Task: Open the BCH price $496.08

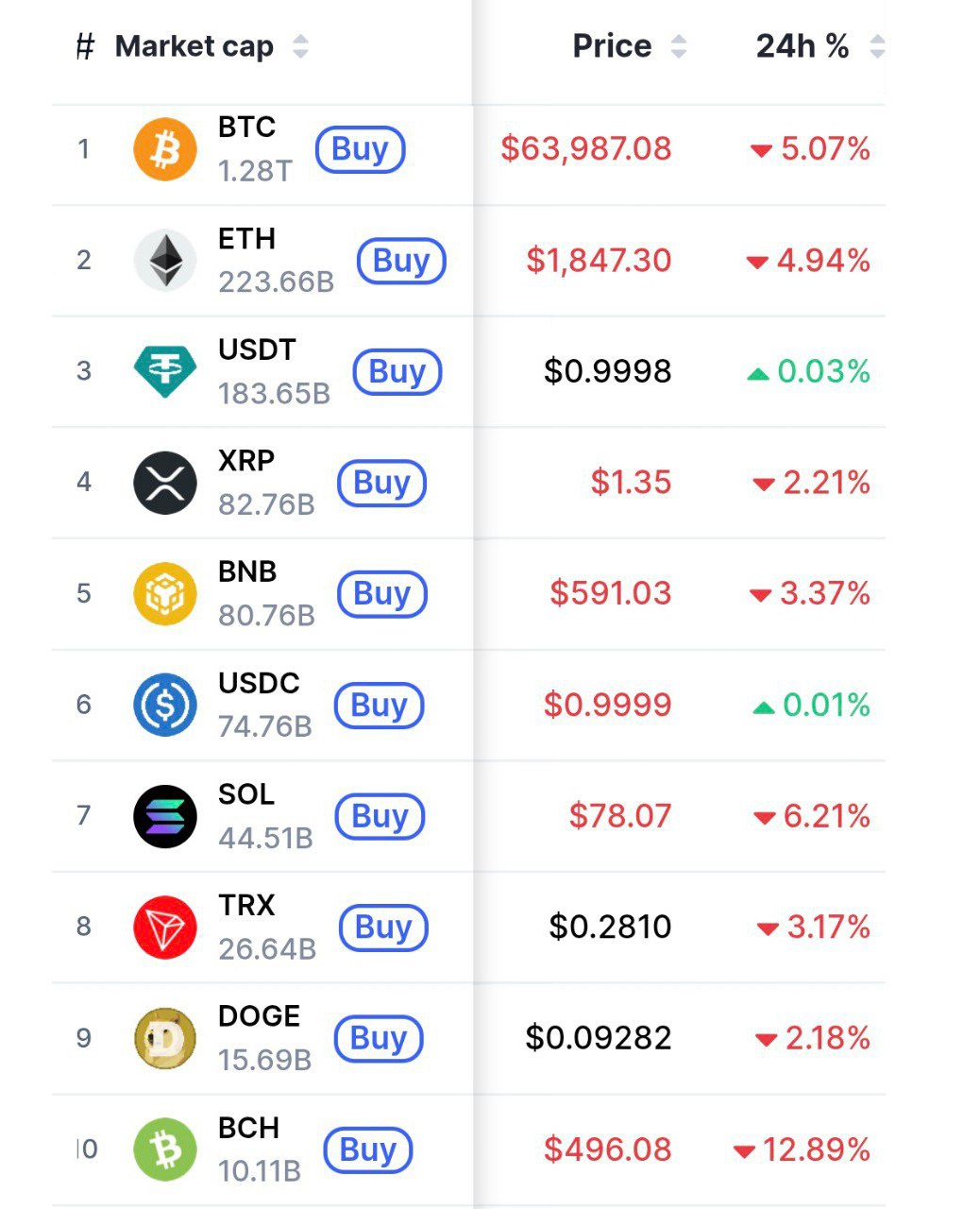Action: [607, 1149]
